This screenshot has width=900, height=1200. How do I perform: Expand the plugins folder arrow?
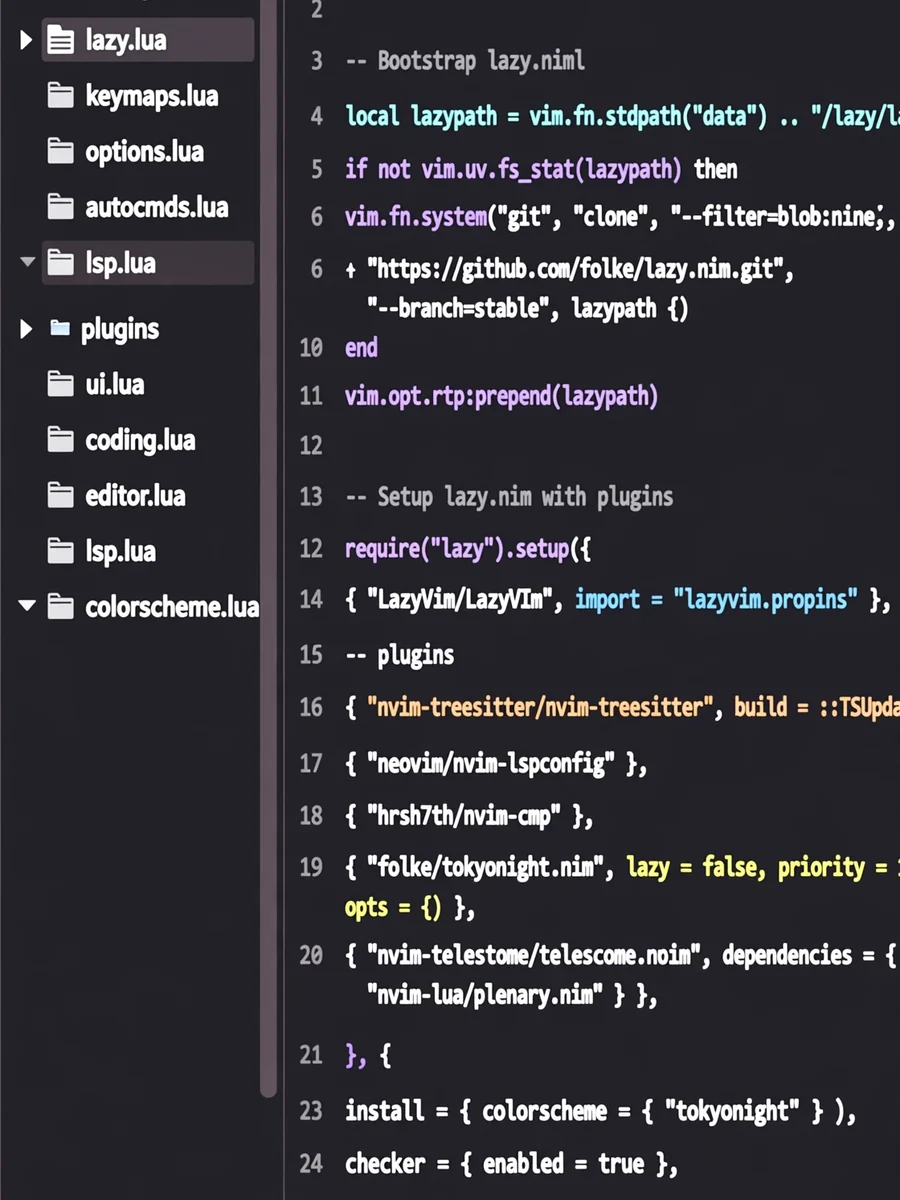[x=26, y=328]
